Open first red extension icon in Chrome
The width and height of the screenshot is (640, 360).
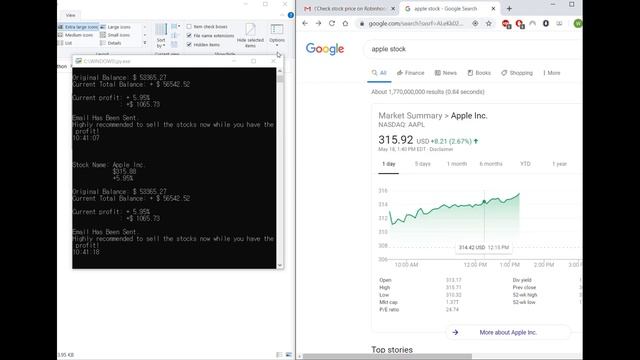point(506,24)
